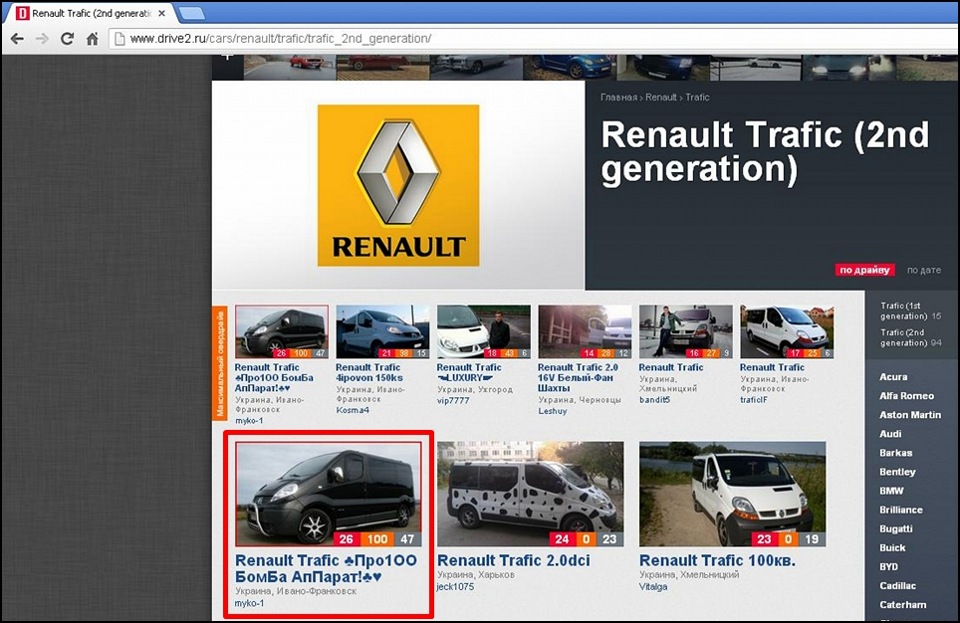Open large photo of spotted Trafic 2.0dci
960x623 pixels.
[530, 494]
